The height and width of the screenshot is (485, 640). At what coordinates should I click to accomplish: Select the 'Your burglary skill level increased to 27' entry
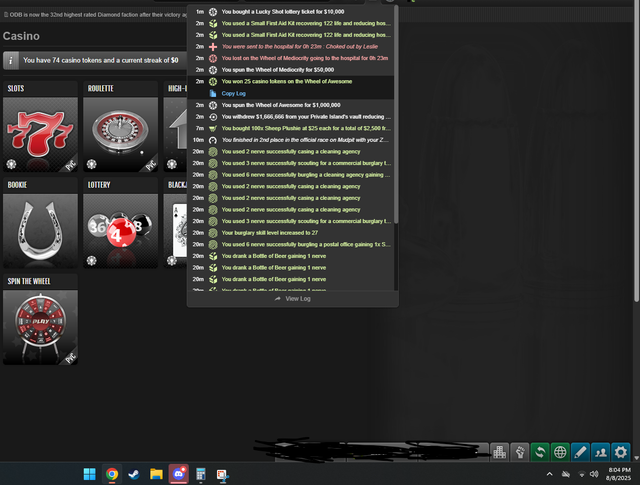point(291,233)
